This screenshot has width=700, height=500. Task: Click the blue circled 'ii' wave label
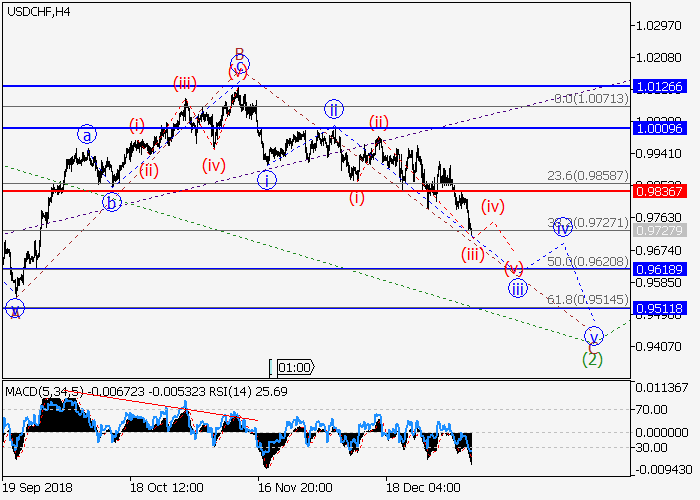(333, 108)
